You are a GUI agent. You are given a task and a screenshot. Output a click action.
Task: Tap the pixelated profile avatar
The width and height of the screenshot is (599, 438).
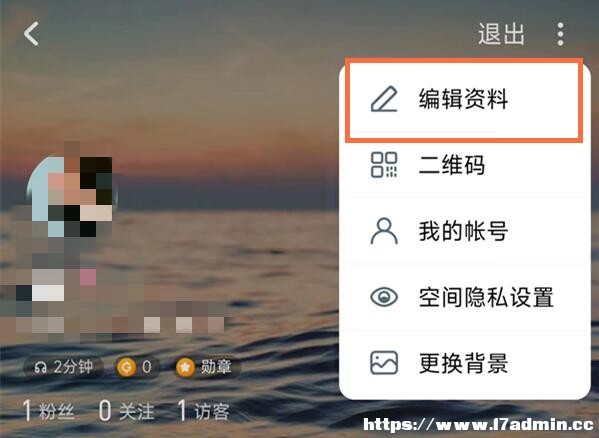[x=72, y=190]
